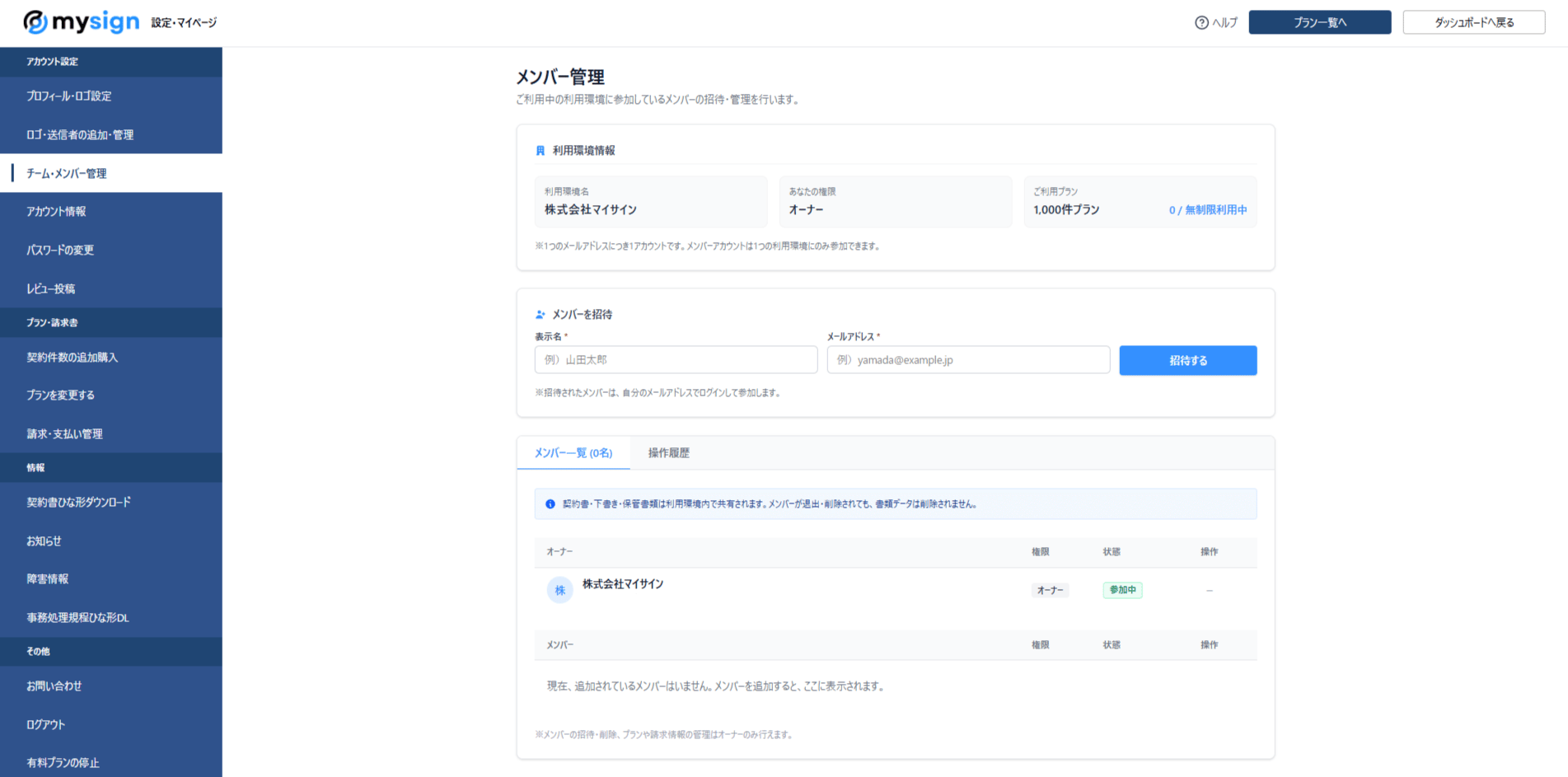Open 有料プランの停止 sidebar item

(x=111, y=763)
